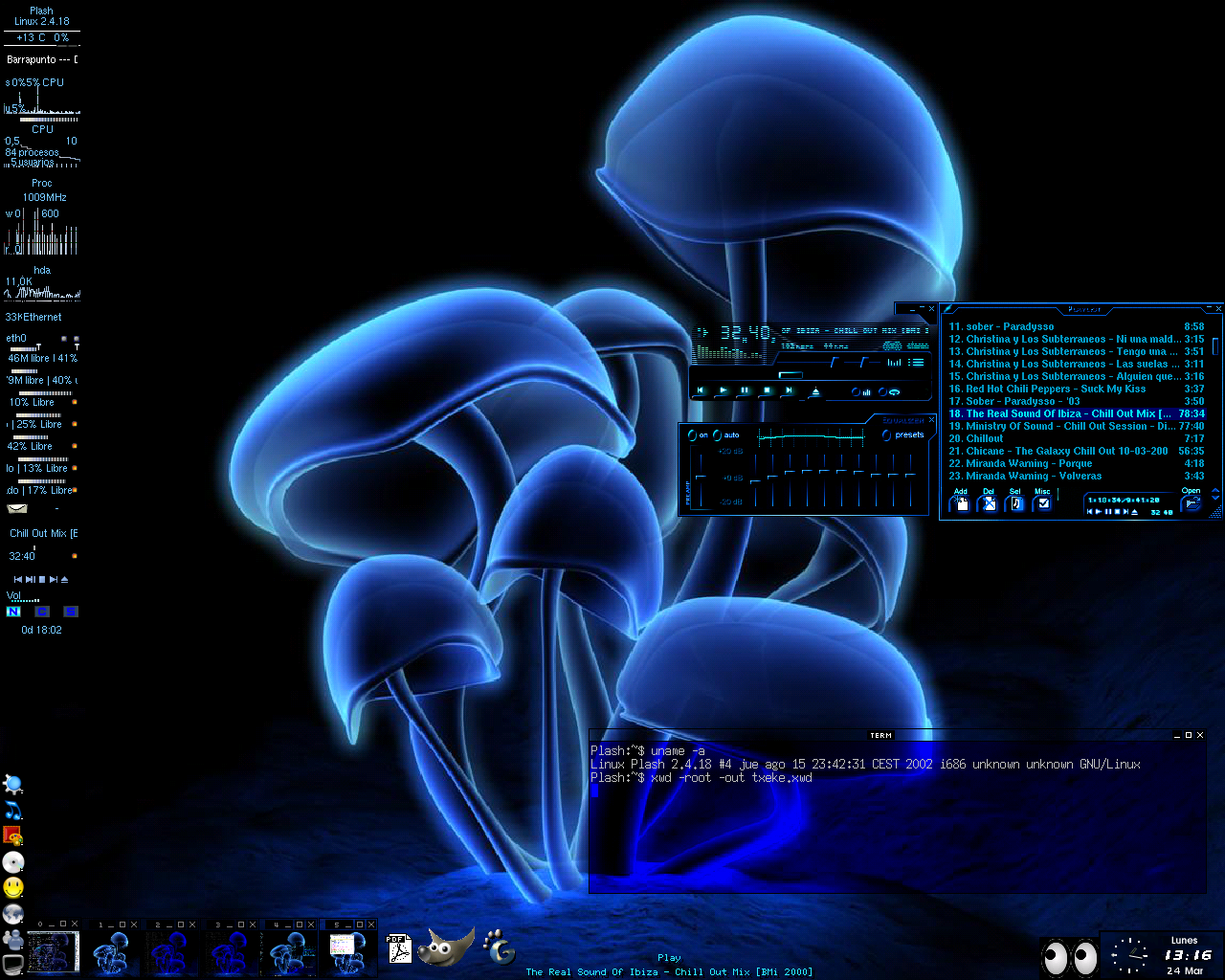Viewport: 1225px width, 980px height.
Task: Toggle the equalizer 'on' button
Action: [x=698, y=435]
